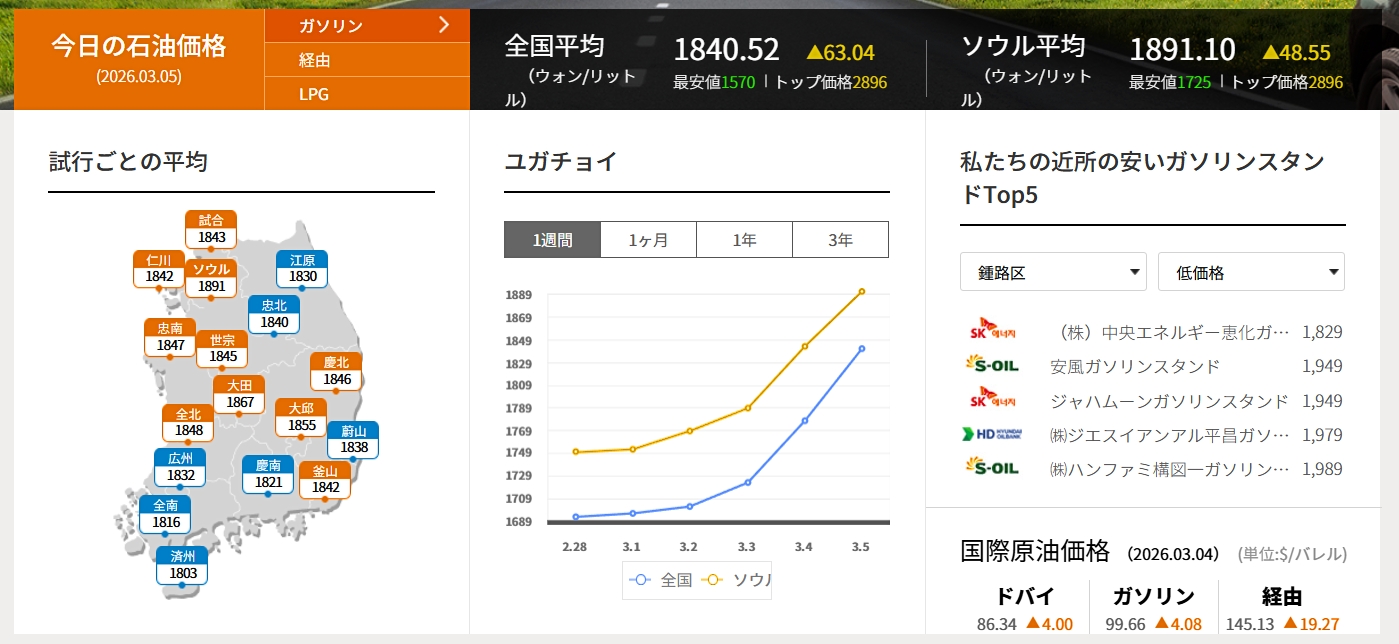Click the 全南 1816 map marker
The width and height of the screenshot is (1399, 644).
(165, 514)
